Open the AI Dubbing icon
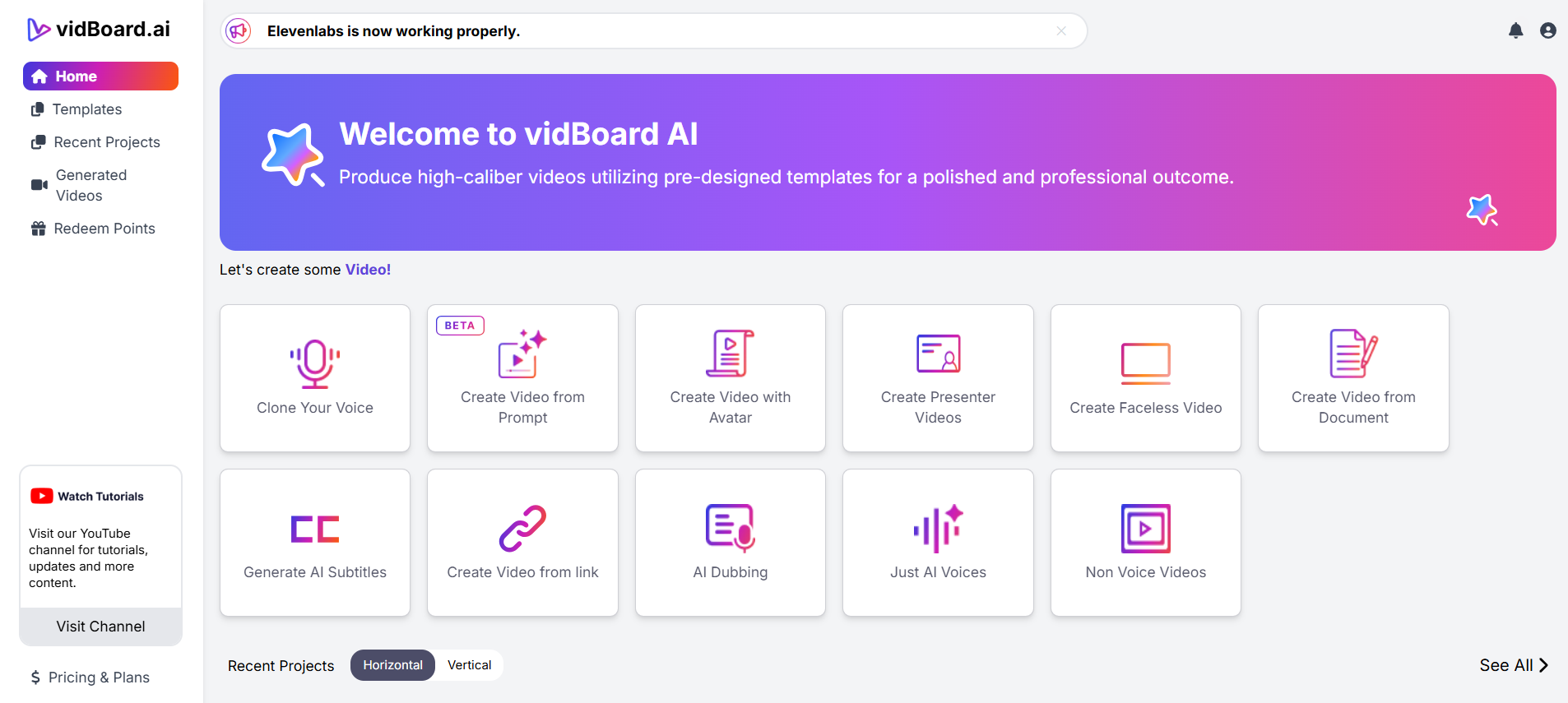Image resolution: width=1568 pixels, height=703 pixels. click(x=731, y=528)
